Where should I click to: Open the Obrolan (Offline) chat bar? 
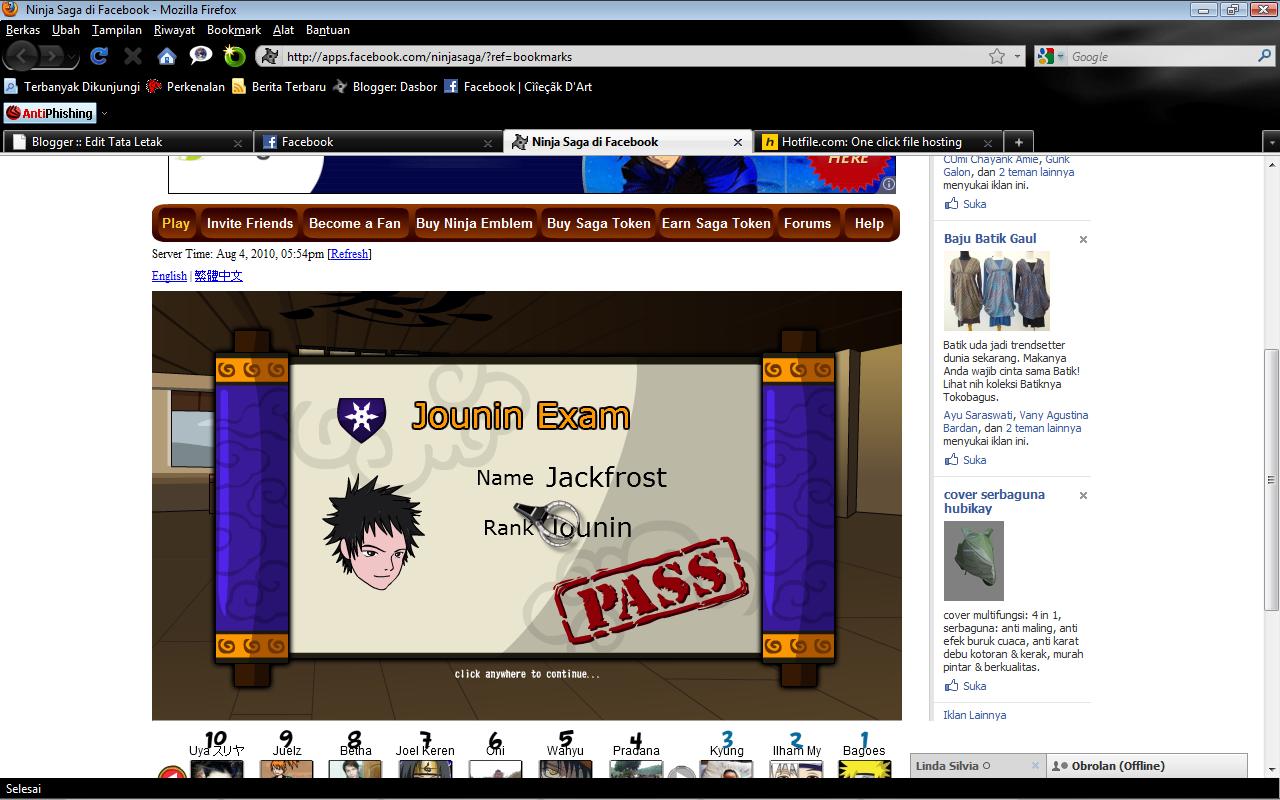(x=1147, y=766)
